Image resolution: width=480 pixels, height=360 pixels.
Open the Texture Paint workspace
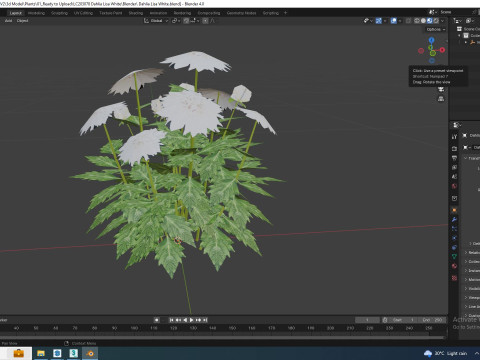pyautogui.click(x=111, y=13)
